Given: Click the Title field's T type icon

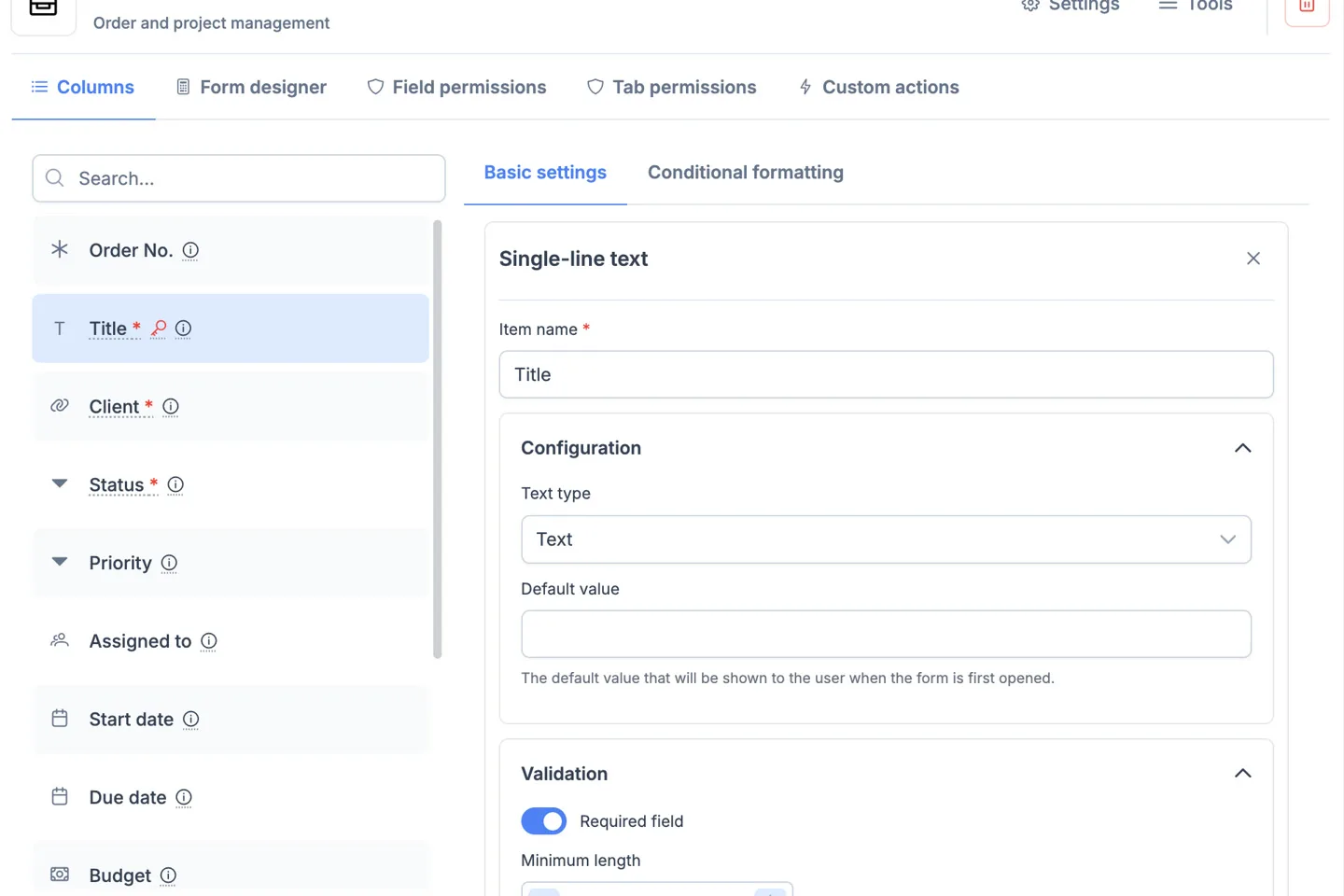Looking at the screenshot, I should coord(59,329).
